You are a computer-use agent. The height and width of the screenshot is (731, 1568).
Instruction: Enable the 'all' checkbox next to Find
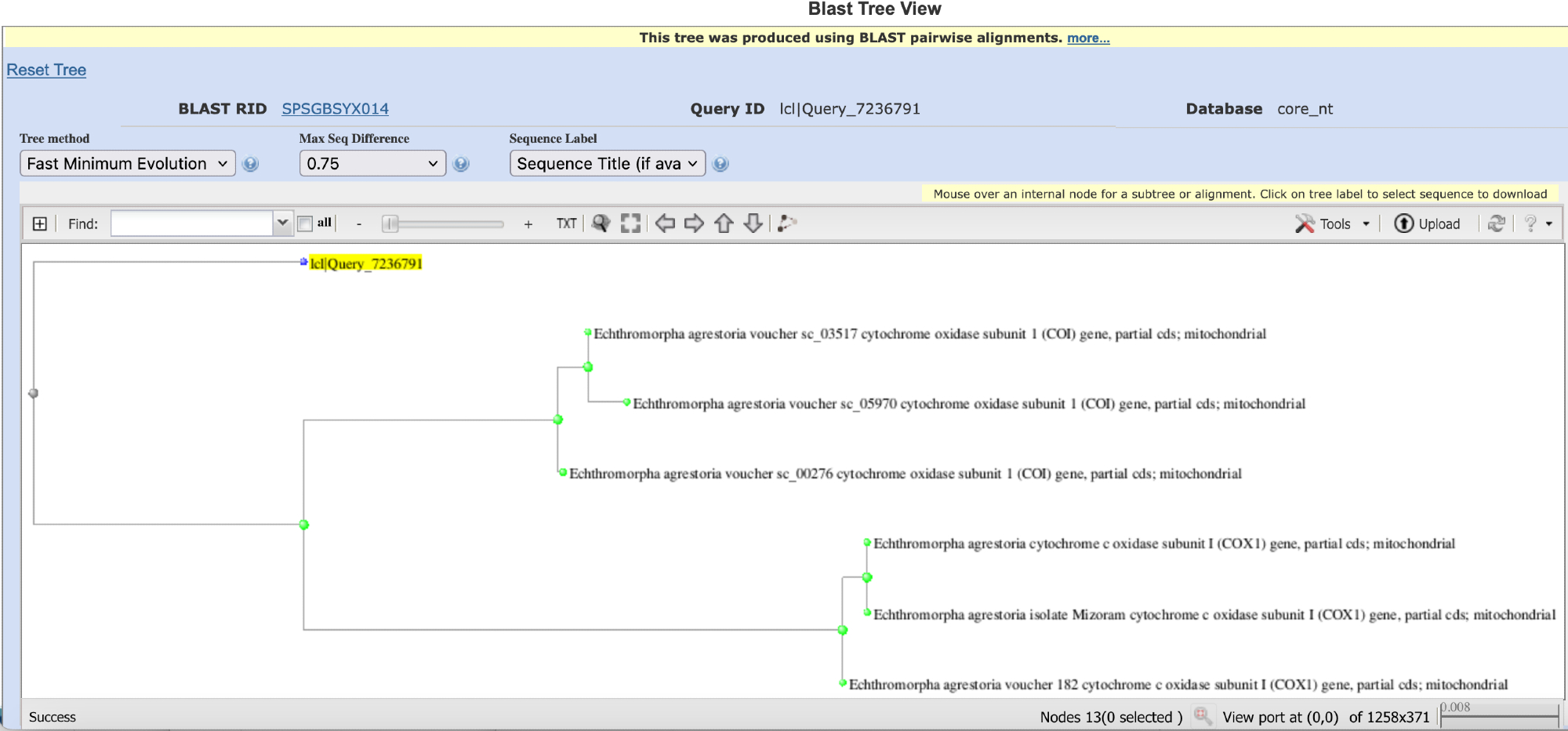coord(305,224)
